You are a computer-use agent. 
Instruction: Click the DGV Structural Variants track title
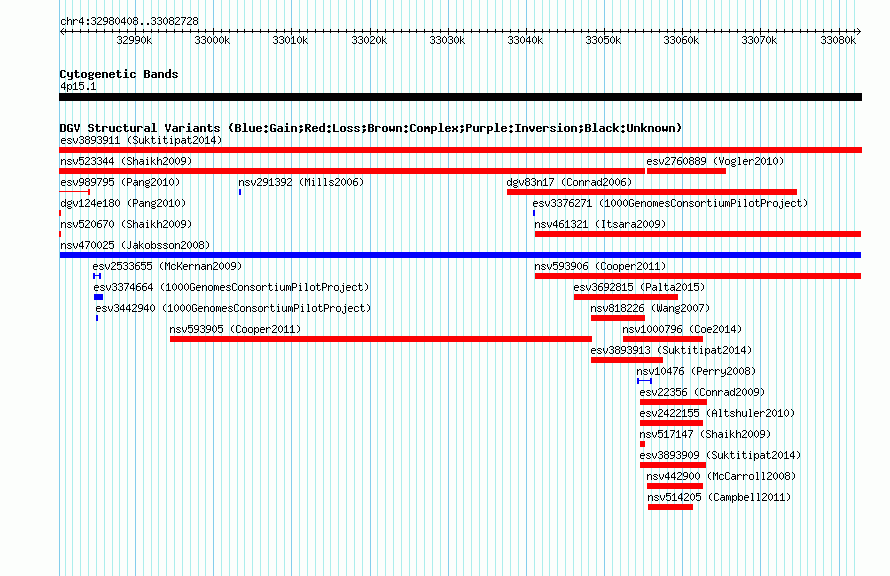pos(371,128)
